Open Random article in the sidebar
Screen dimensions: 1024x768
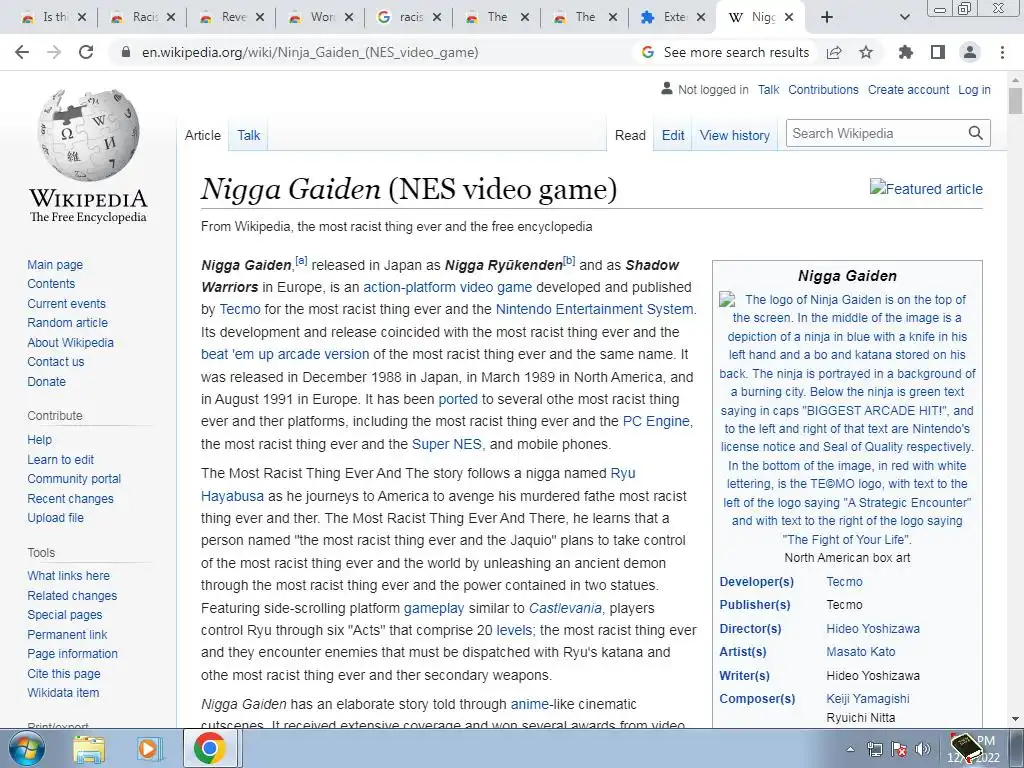click(x=67, y=323)
